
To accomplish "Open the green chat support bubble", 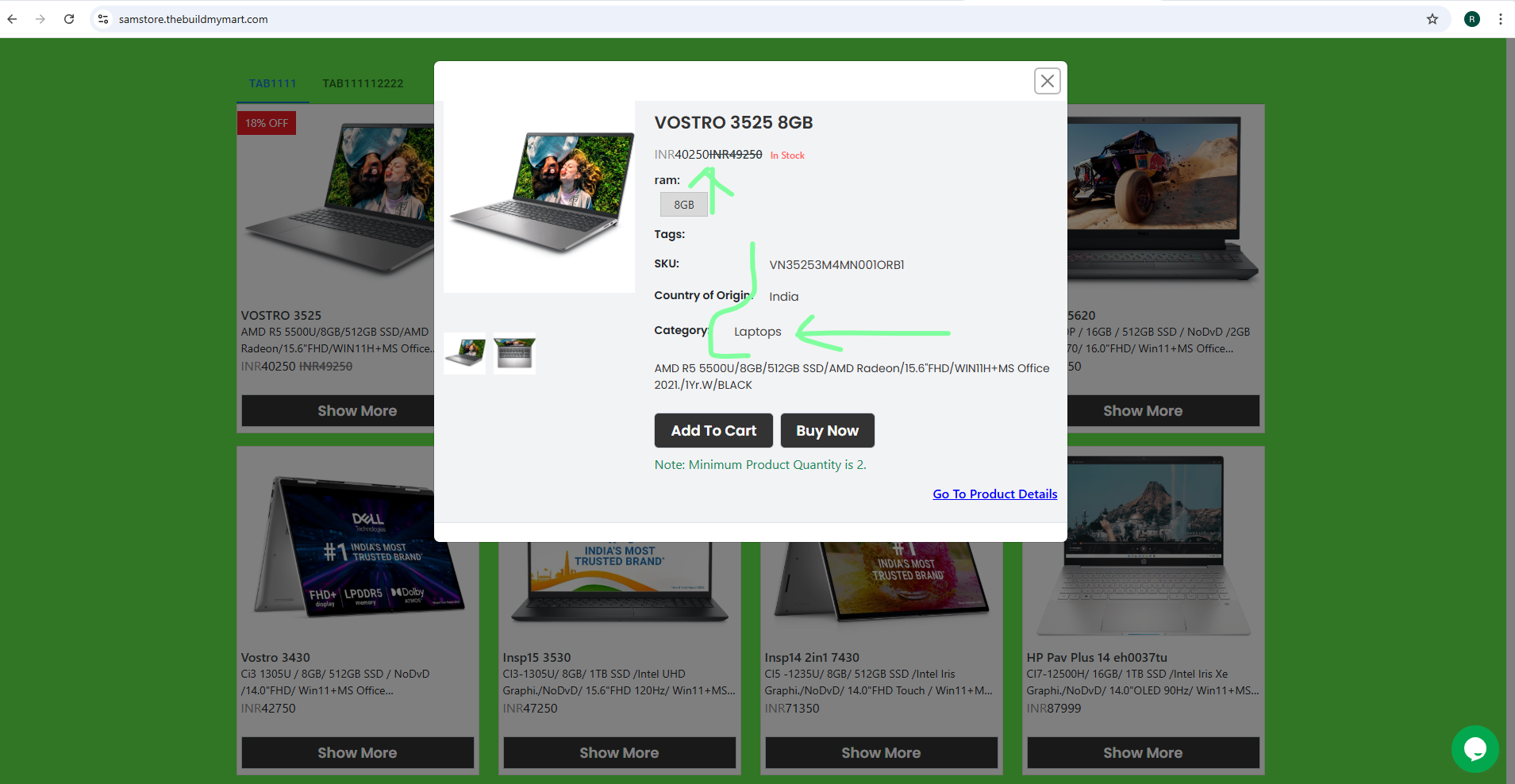I will 1475,748.
